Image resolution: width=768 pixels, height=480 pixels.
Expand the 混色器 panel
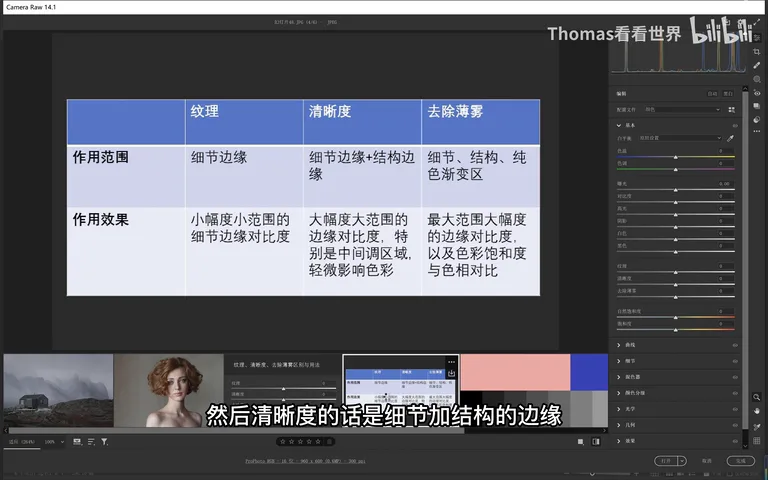point(619,377)
